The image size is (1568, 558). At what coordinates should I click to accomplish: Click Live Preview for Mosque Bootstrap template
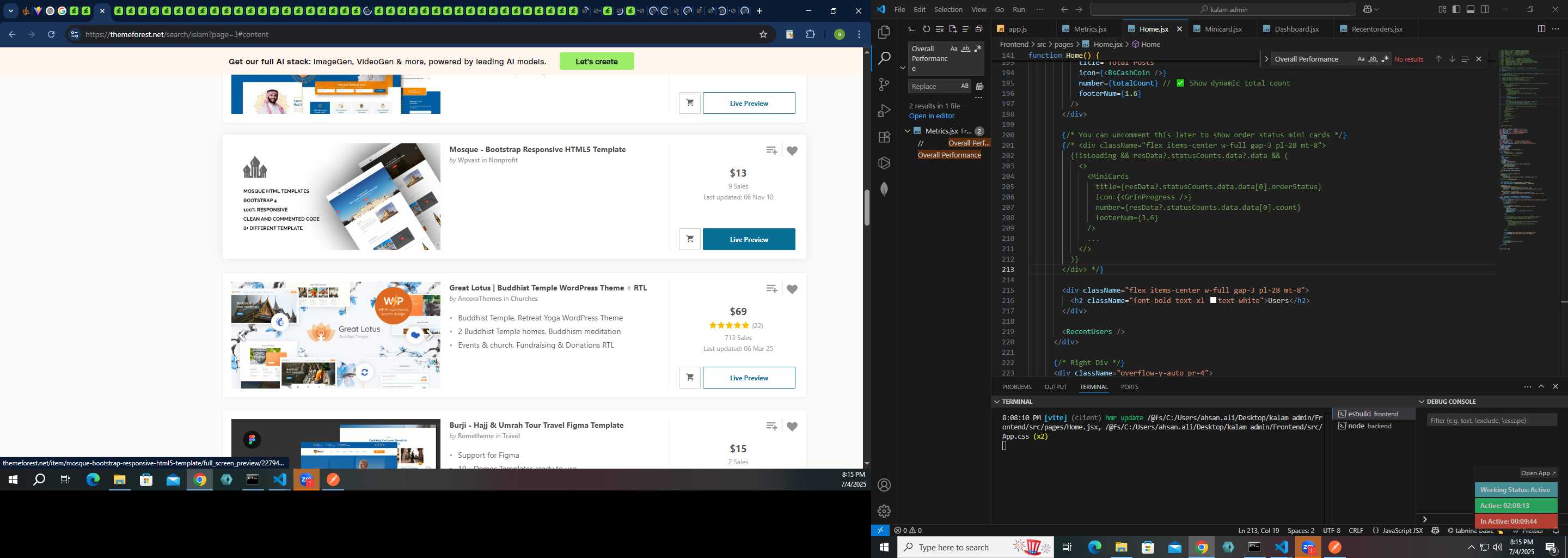pyautogui.click(x=749, y=239)
